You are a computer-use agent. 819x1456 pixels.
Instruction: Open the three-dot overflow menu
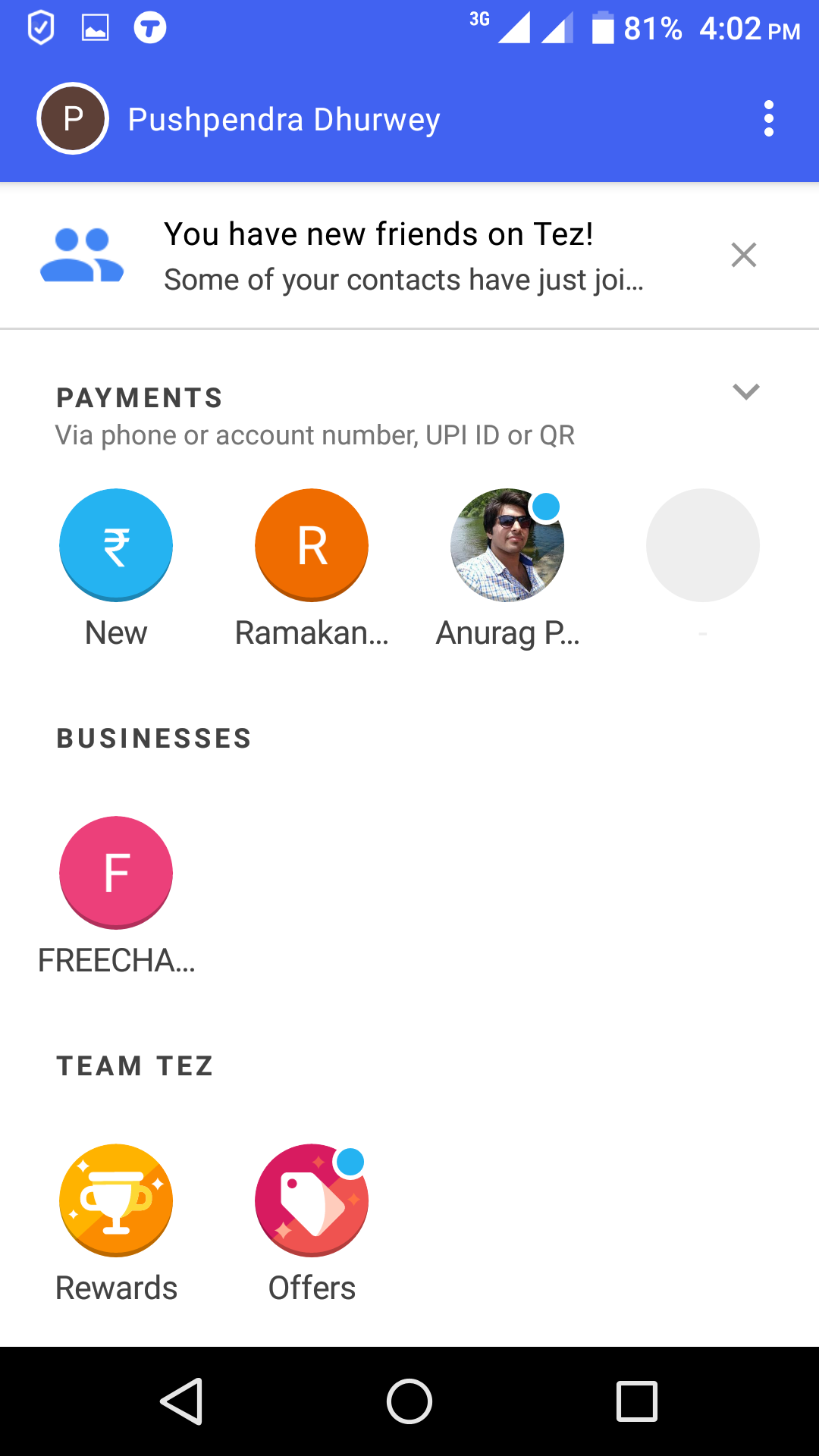(769, 119)
